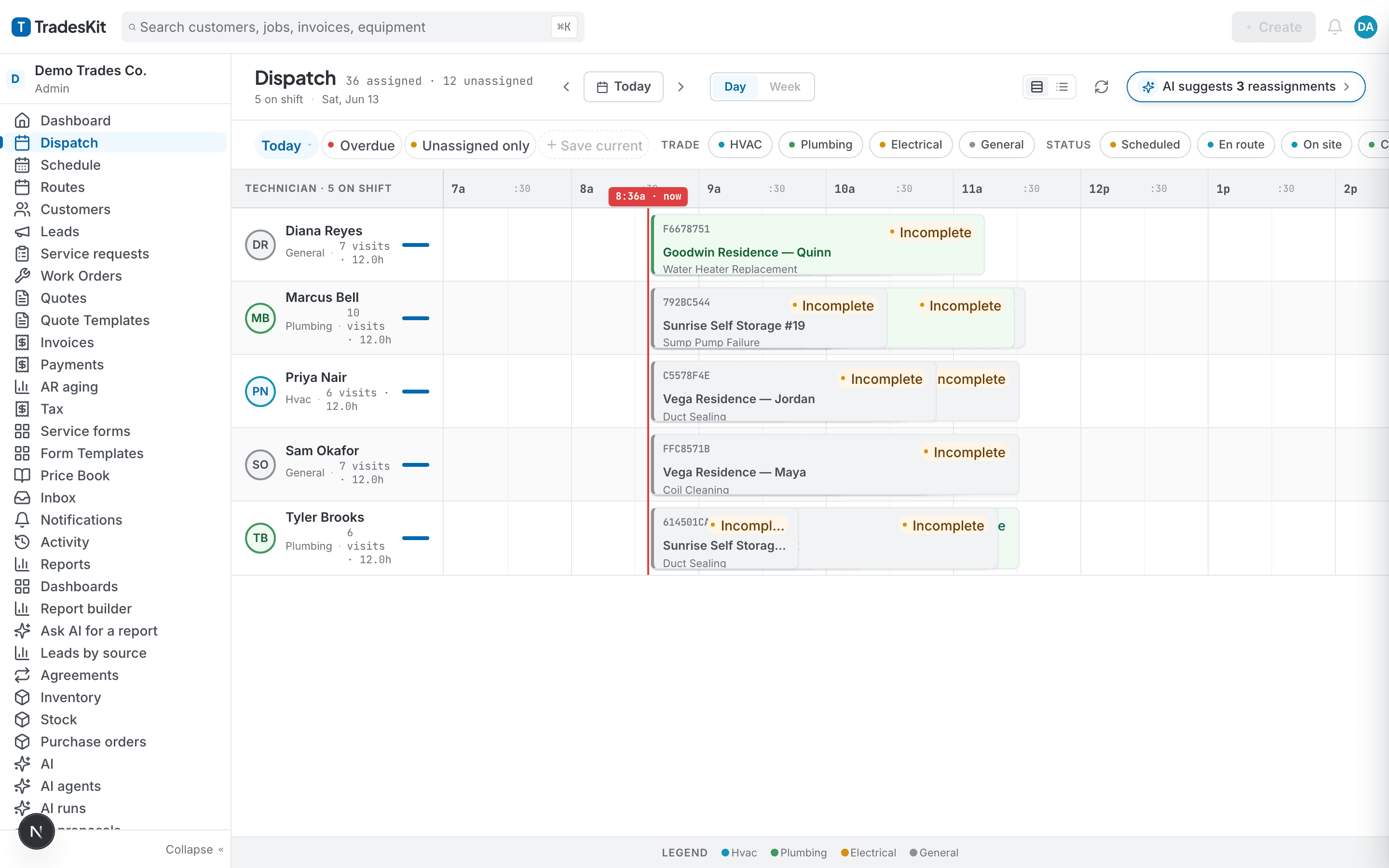
Task: Toggle the Scheduled status filter
Action: (1145, 145)
